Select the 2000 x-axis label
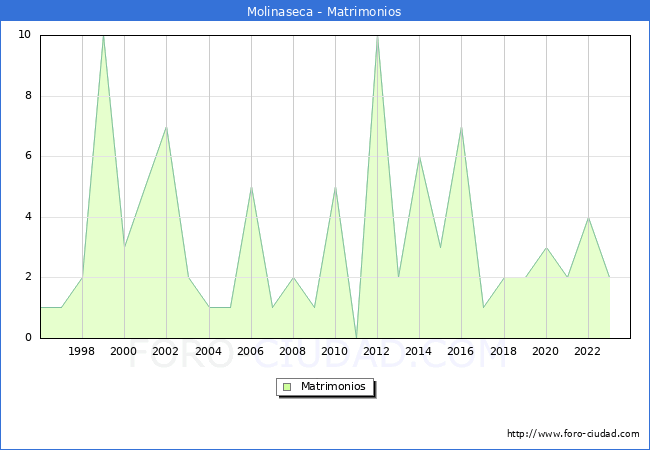650x450 pixels. click(124, 351)
